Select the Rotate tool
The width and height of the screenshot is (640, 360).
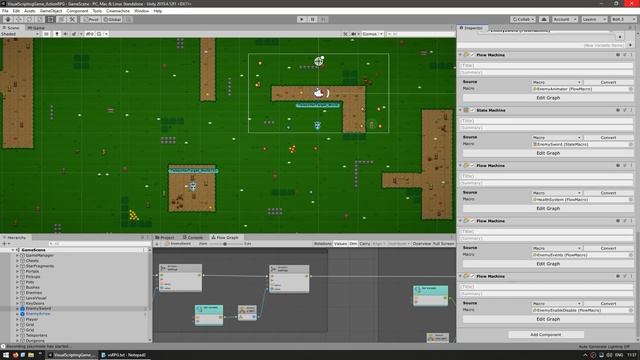[29, 19]
